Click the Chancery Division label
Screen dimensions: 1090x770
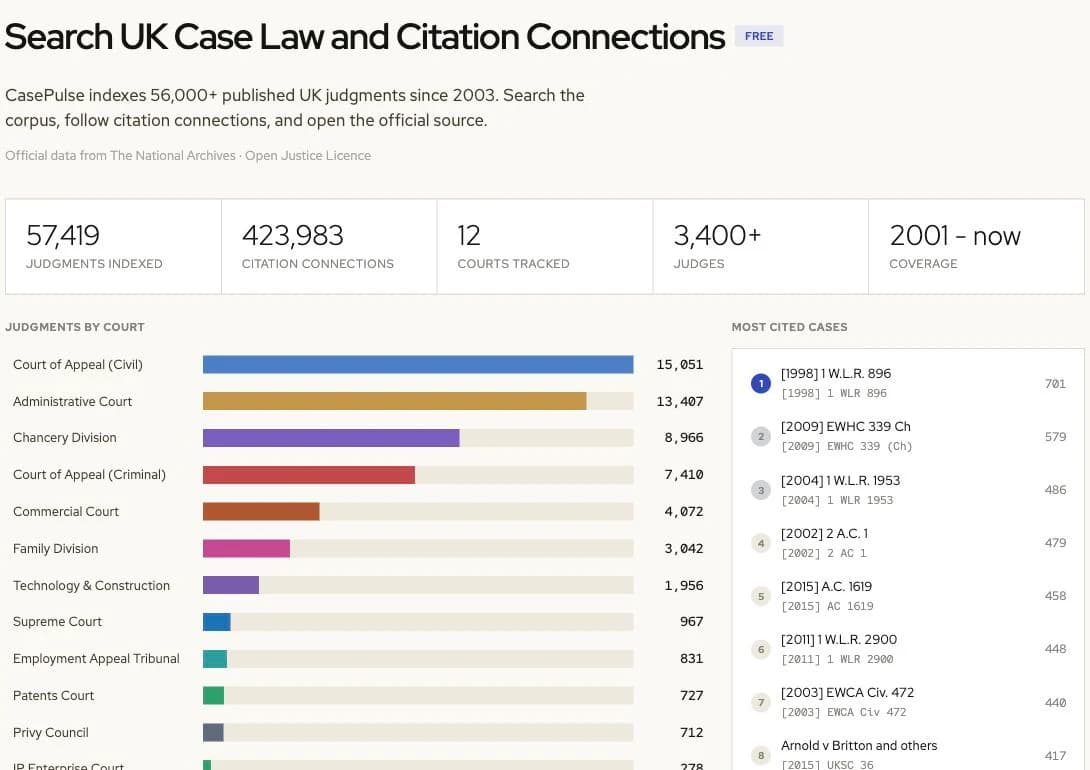pos(65,438)
